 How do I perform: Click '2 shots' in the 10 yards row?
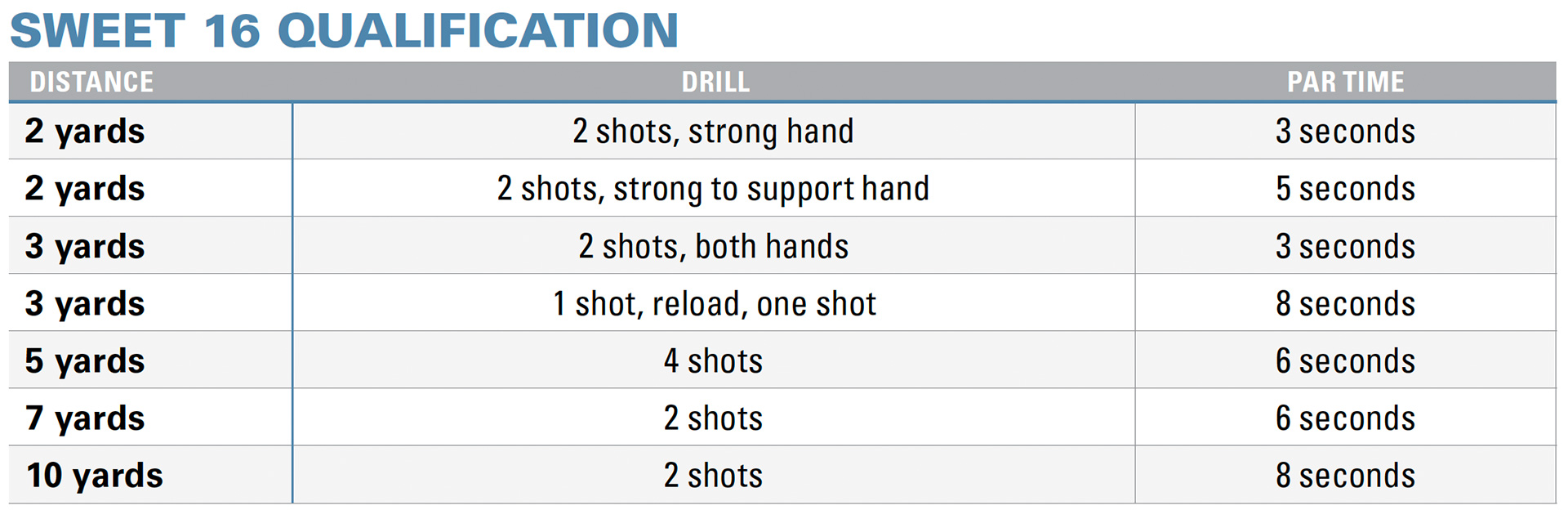click(714, 475)
